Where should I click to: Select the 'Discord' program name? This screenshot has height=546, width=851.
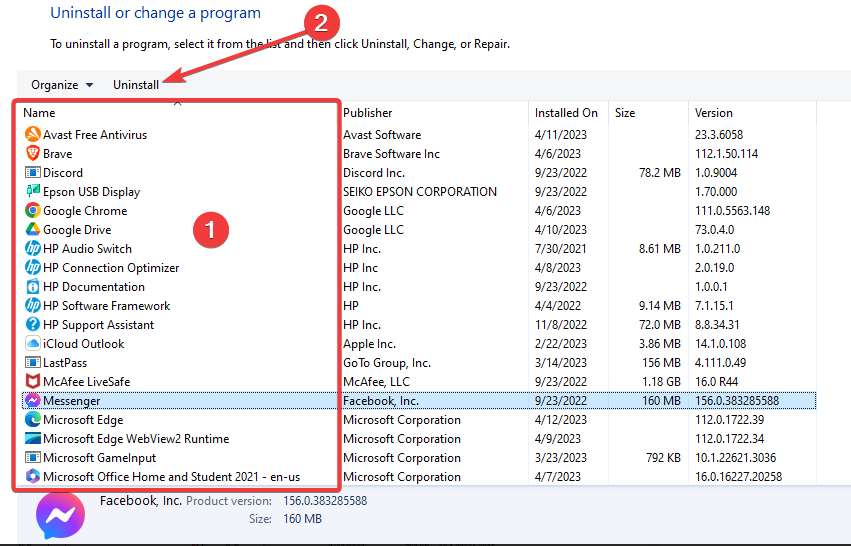coord(63,173)
